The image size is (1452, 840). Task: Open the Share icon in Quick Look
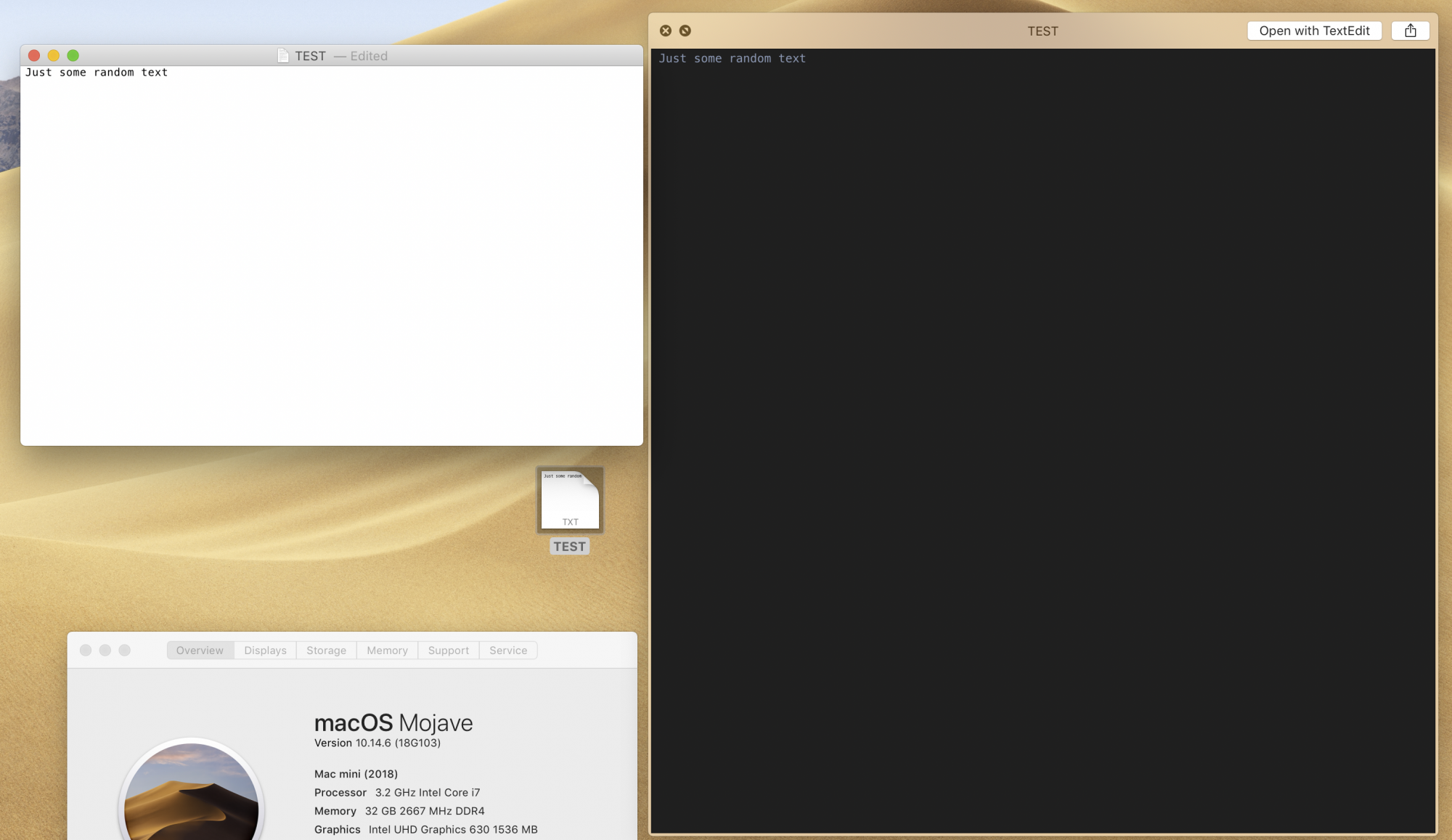(1411, 30)
